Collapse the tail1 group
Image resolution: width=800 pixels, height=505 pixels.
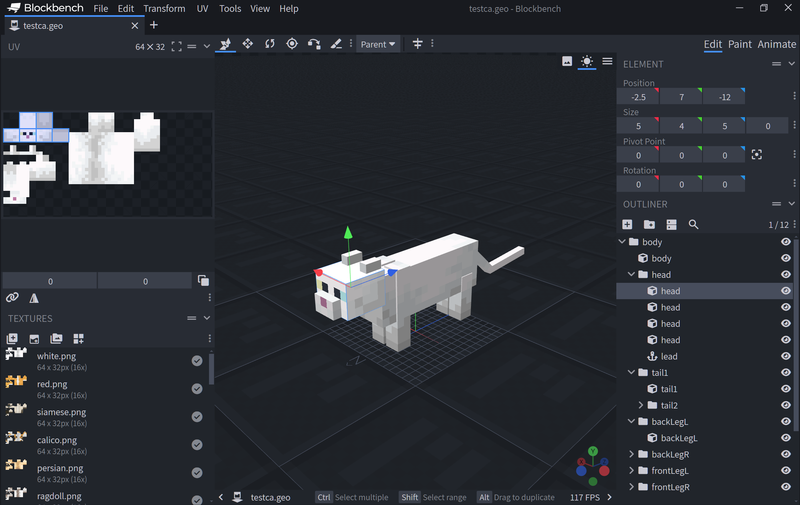[x=632, y=372]
